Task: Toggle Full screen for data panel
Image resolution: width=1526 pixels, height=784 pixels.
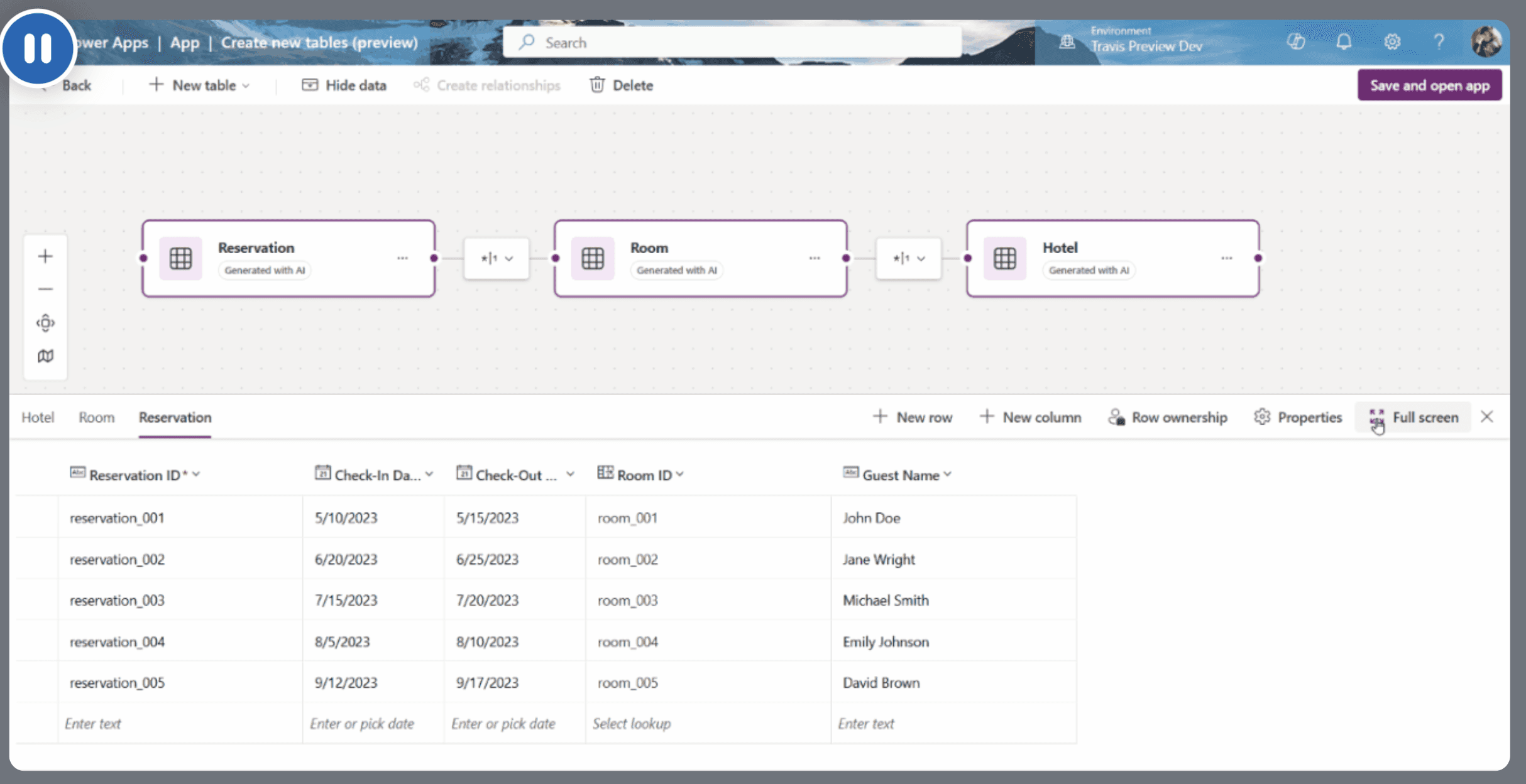Action: (x=1414, y=417)
